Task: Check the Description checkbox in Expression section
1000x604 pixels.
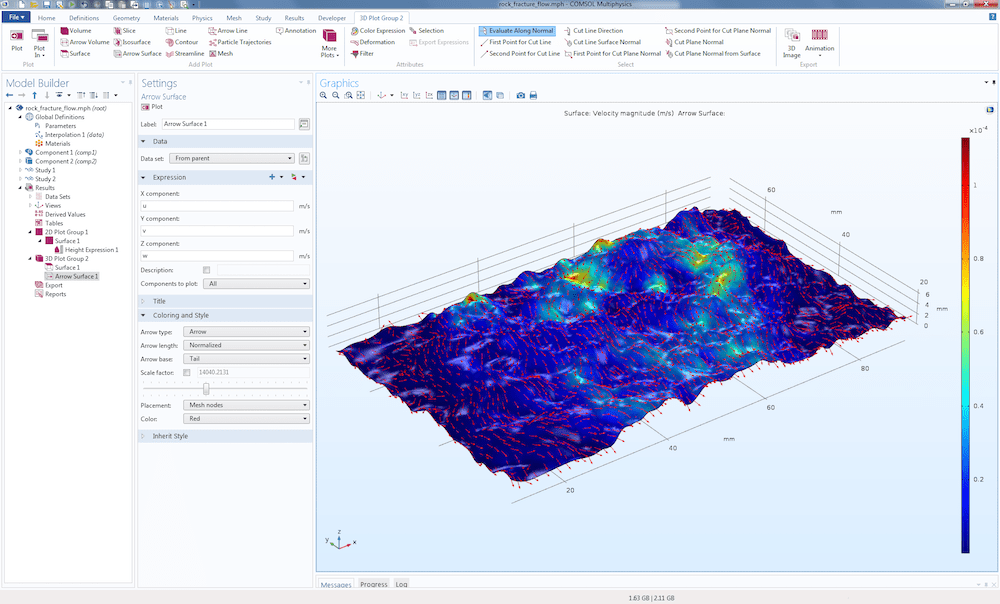Action: (x=208, y=270)
